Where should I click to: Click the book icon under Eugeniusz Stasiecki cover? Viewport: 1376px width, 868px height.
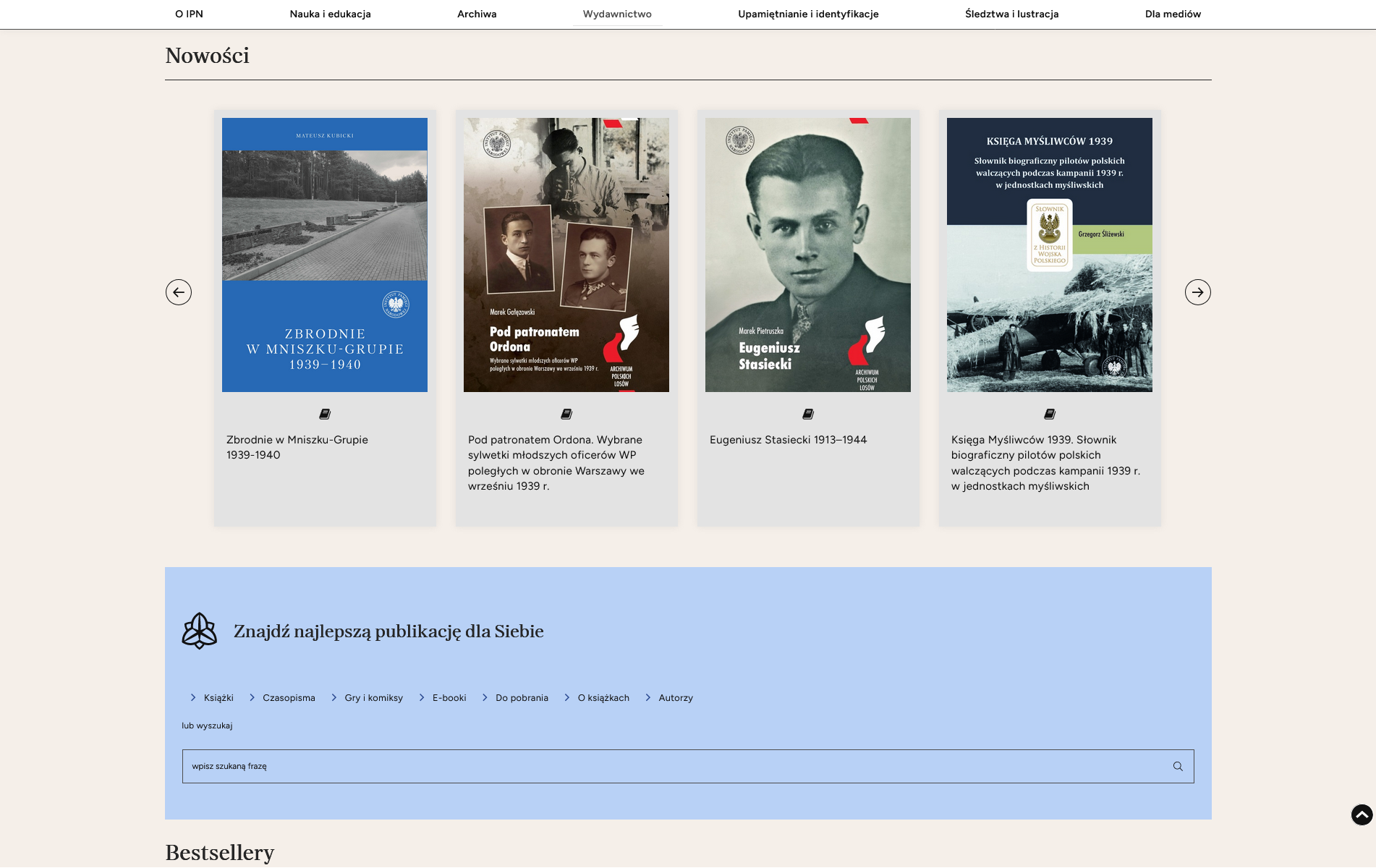(x=808, y=414)
